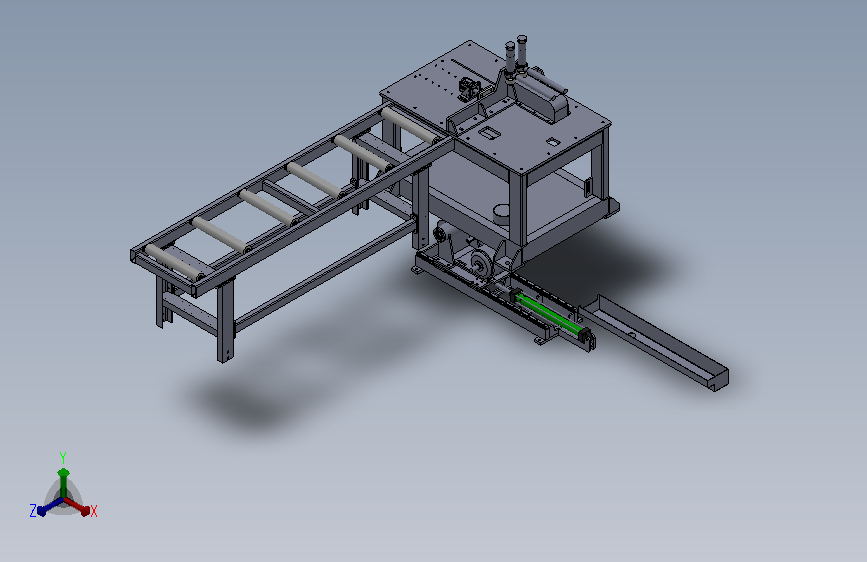Select the green pneumatic cylinder in the model
This screenshot has height=562, width=867.
549,314
